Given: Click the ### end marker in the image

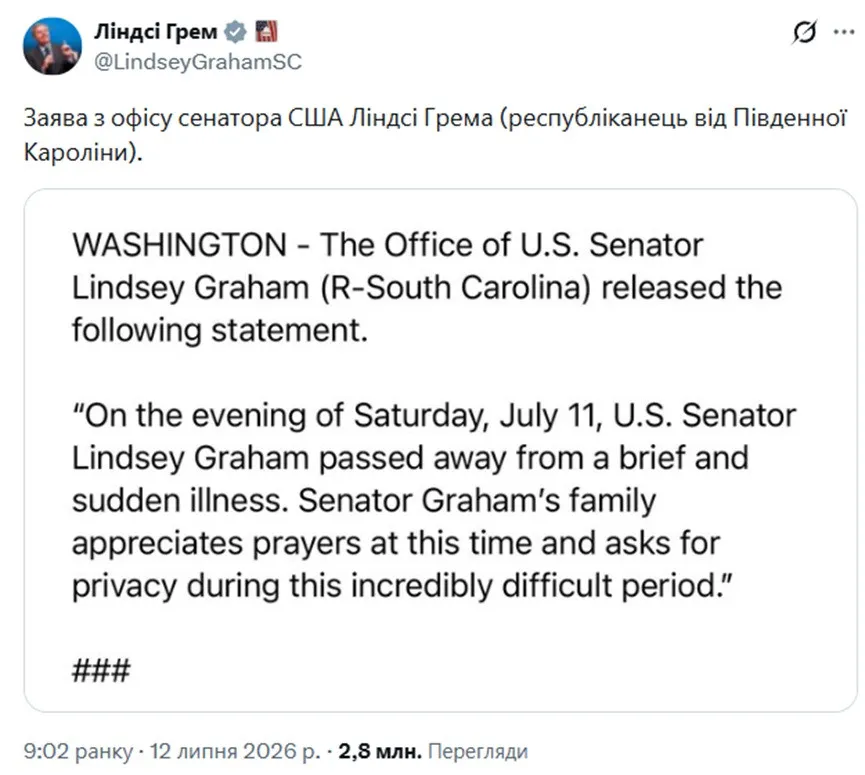Looking at the screenshot, I should (x=102, y=671).
